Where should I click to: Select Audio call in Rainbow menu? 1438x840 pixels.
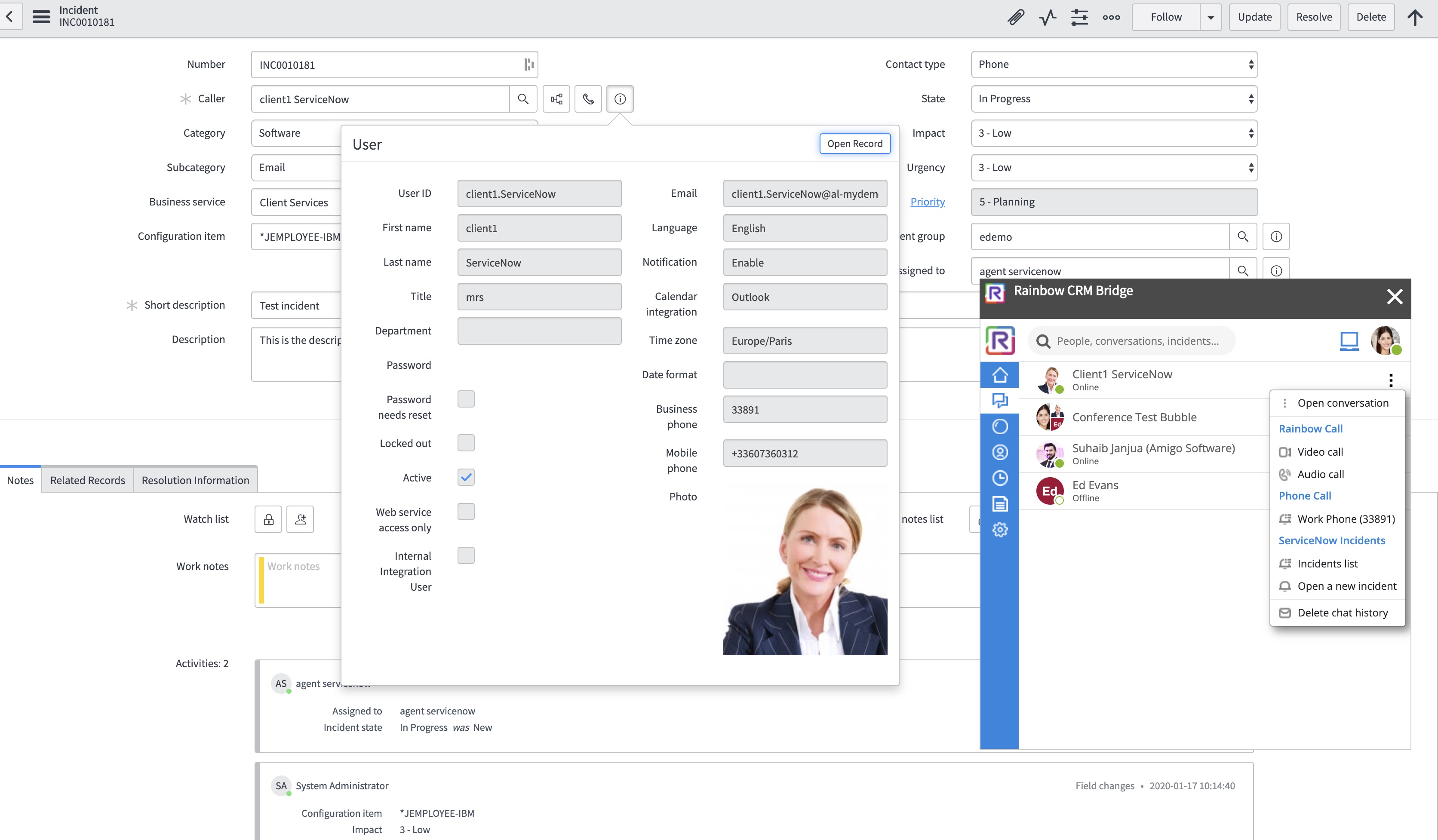[1337, 474]
